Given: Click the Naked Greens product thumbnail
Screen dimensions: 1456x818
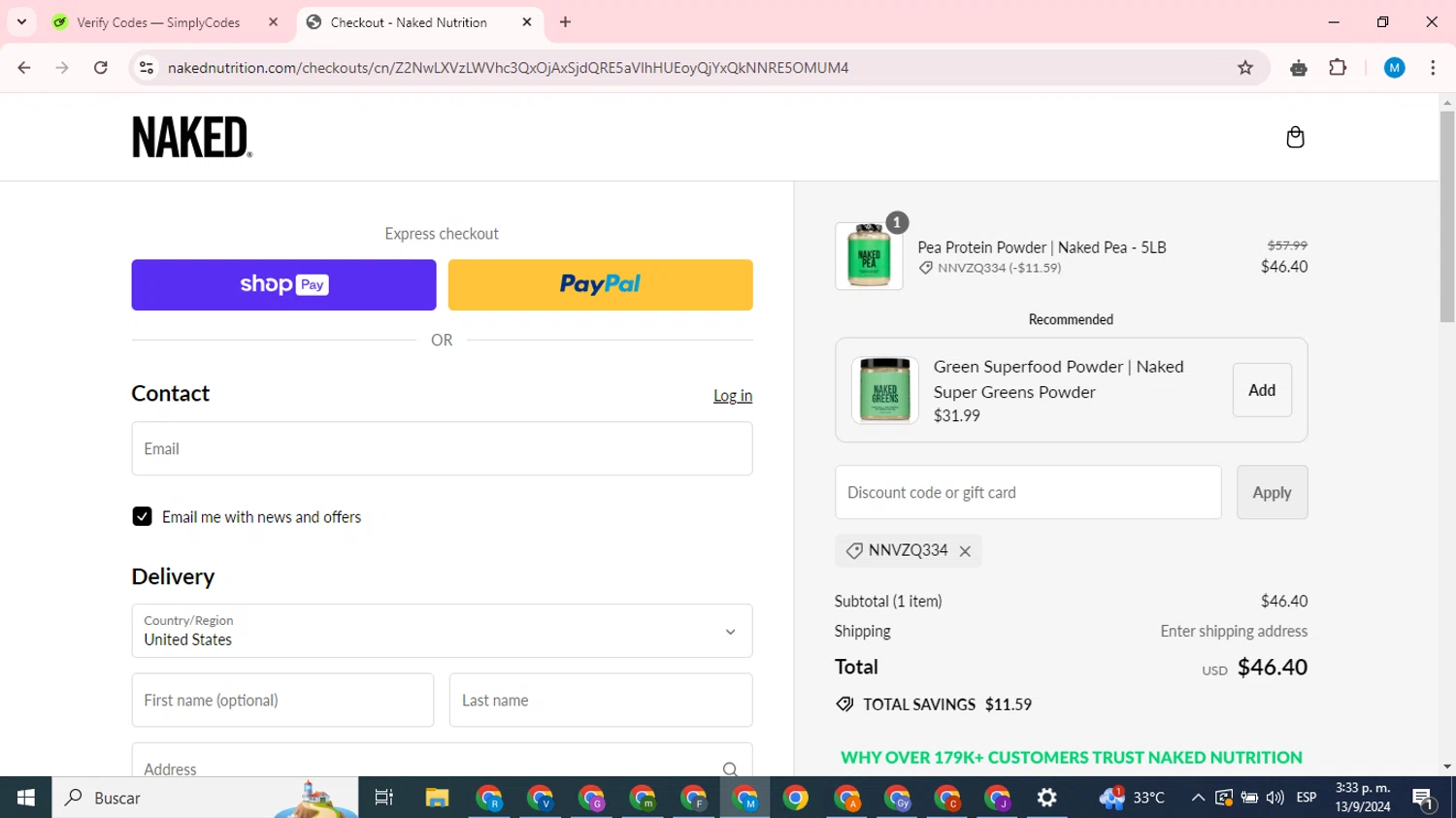Looking at the screenshot, I should tap(885, 390).
